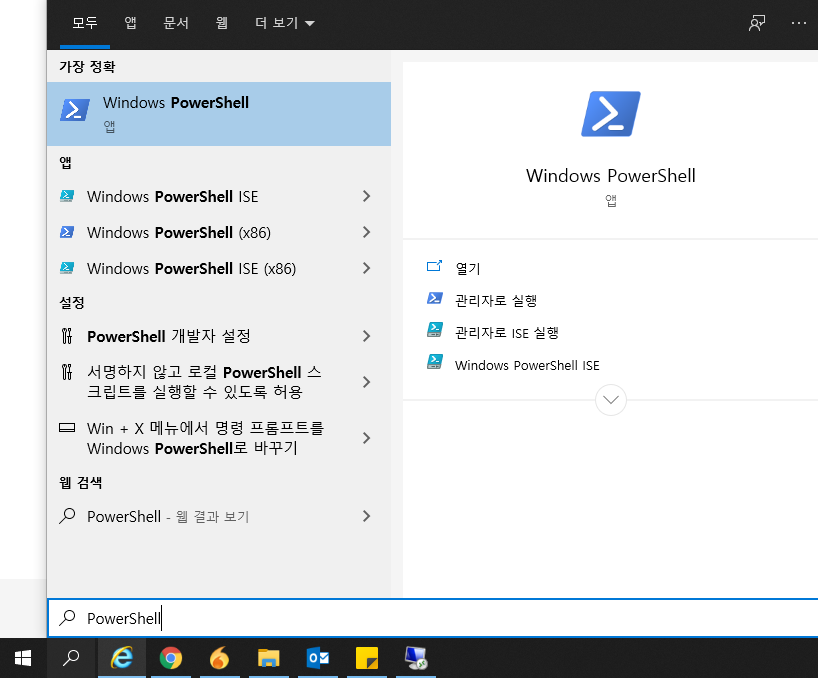Open Google Chrome from the taskbar

pos(171,658)
